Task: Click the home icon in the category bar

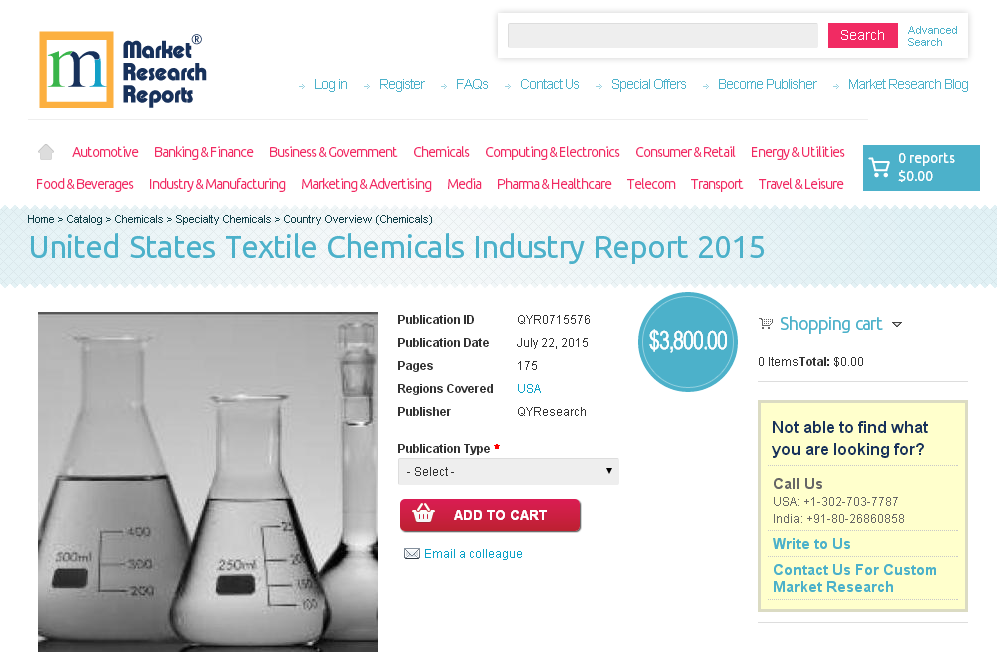Action: pyautogui.click(x=45, y=151)
